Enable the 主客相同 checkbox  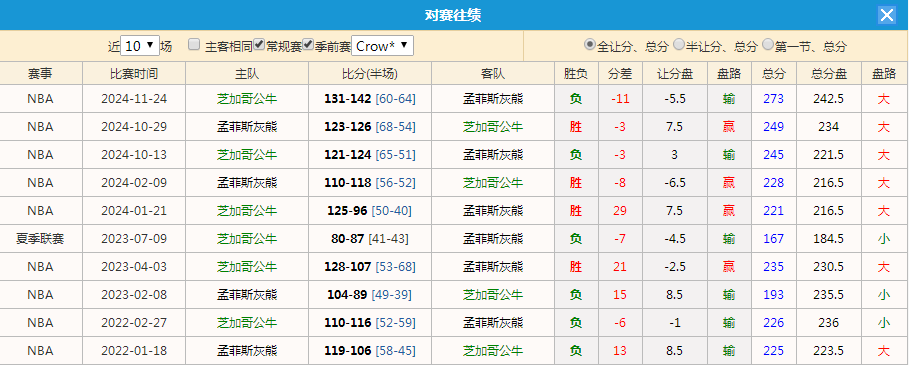coord(194,45)
